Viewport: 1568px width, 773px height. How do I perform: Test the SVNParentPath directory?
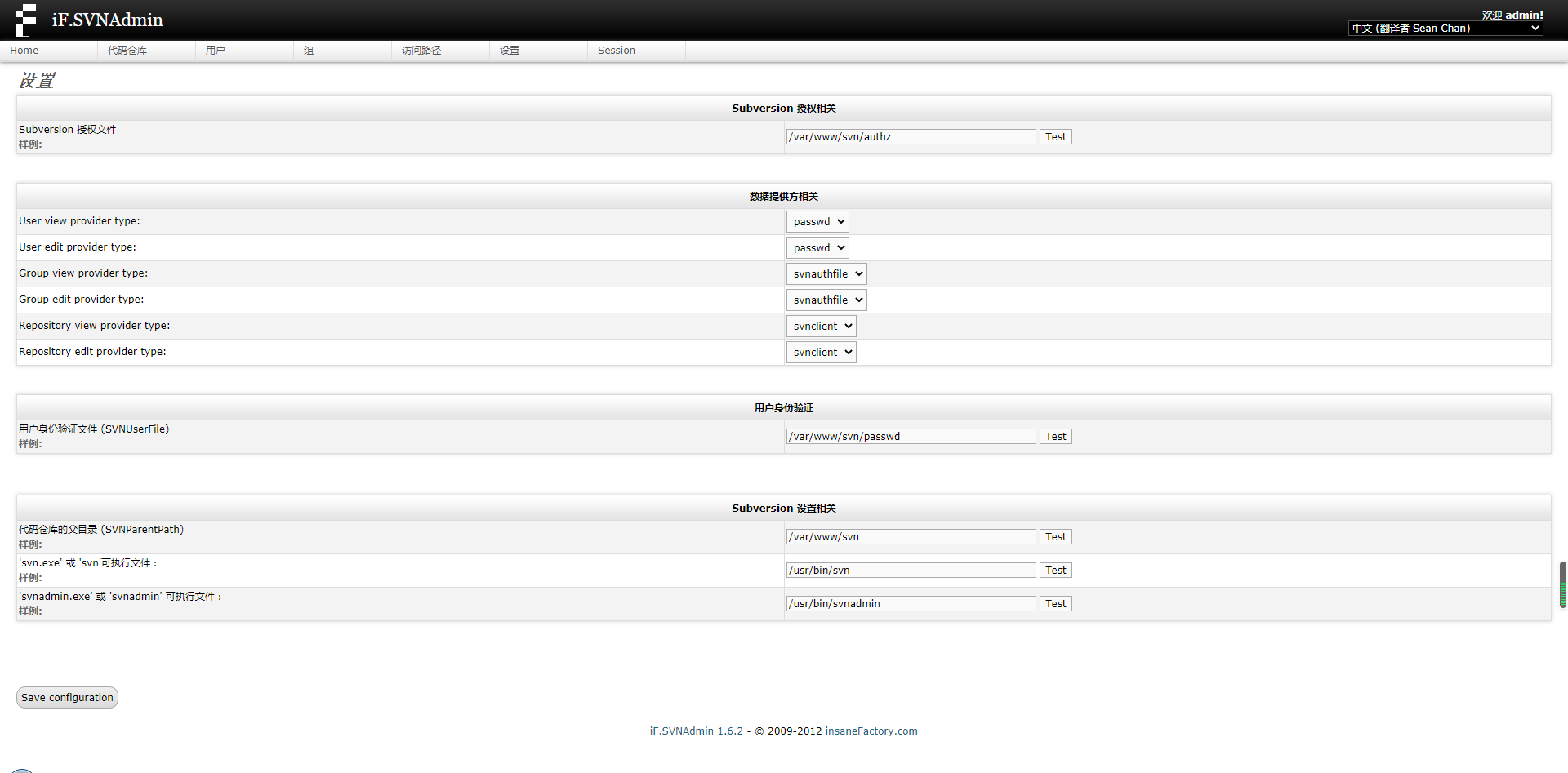1056,537
